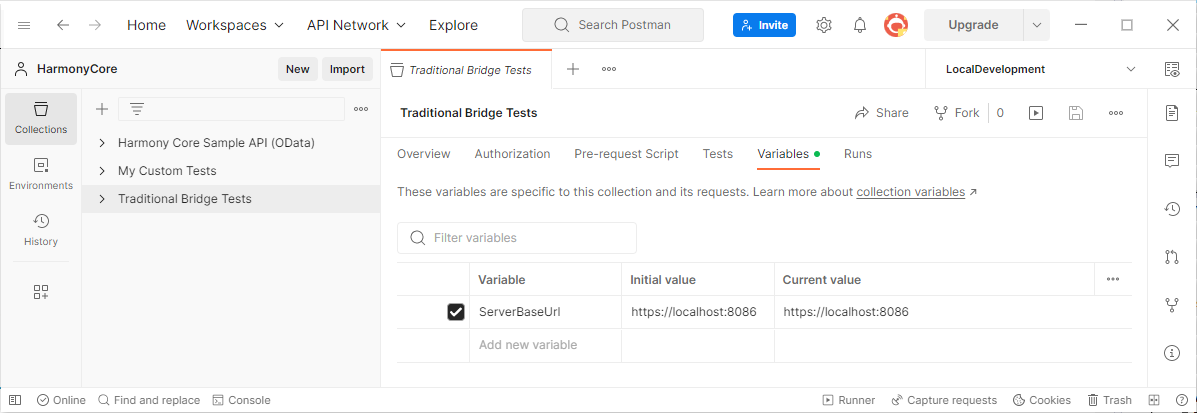Image resolution: width=1197 pixels, height=413 pixels.
Task: Click the Filter variables field
Action: point(517,238)
